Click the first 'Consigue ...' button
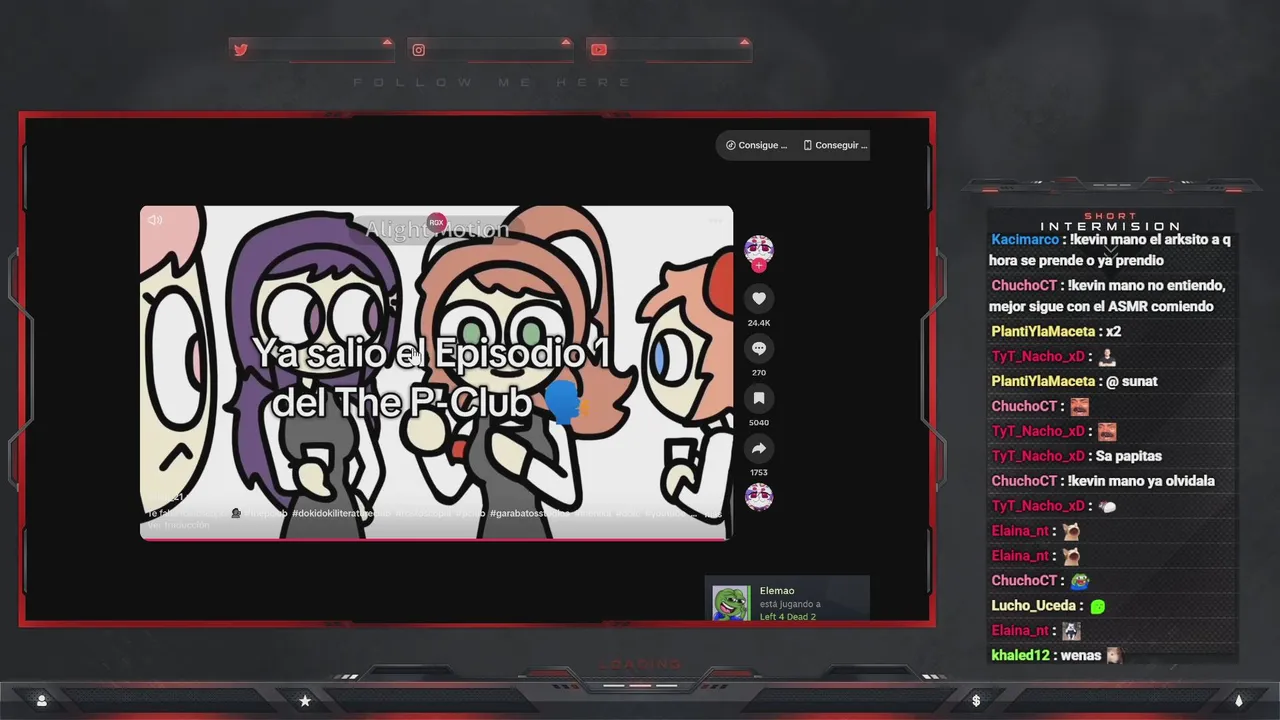The width and height of the screenshot is (1280, 720). pos(757,145)
